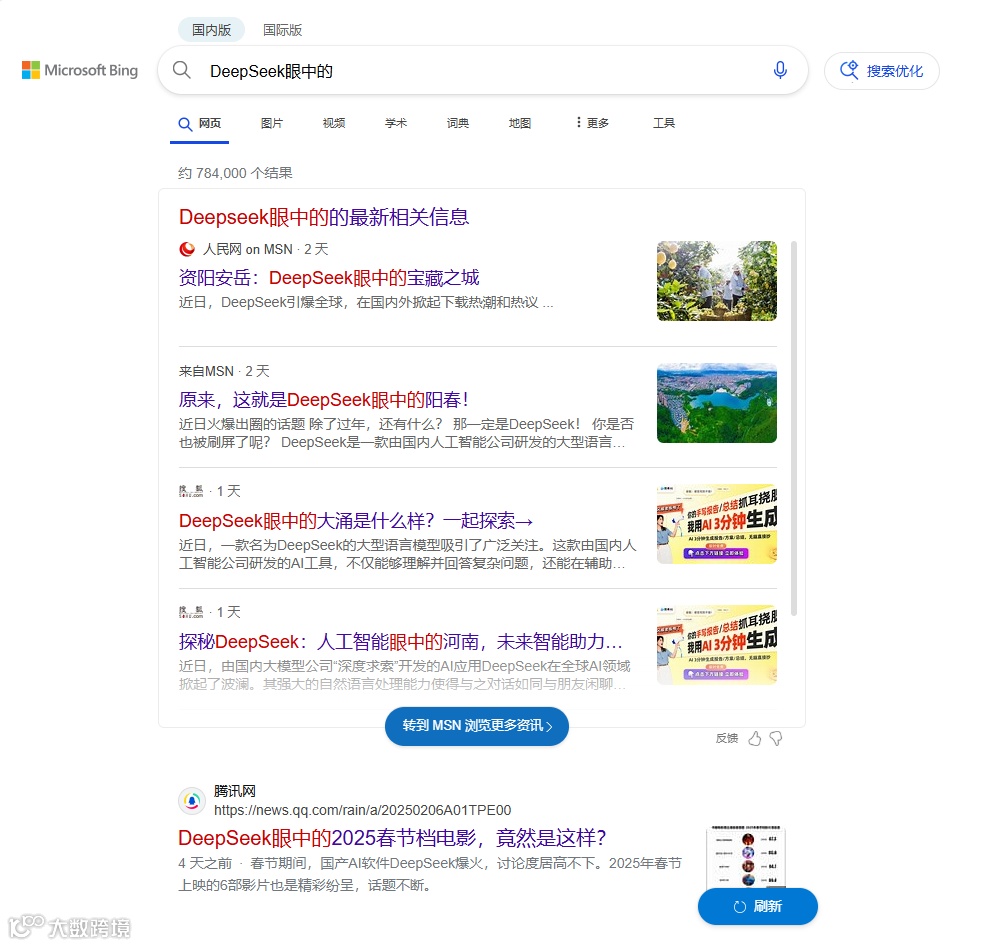Image resolution: width=1003 pixels, height=946 pixels.
Task: Click the aerial lake landscape thumbnail
Action: coord(716,403)
